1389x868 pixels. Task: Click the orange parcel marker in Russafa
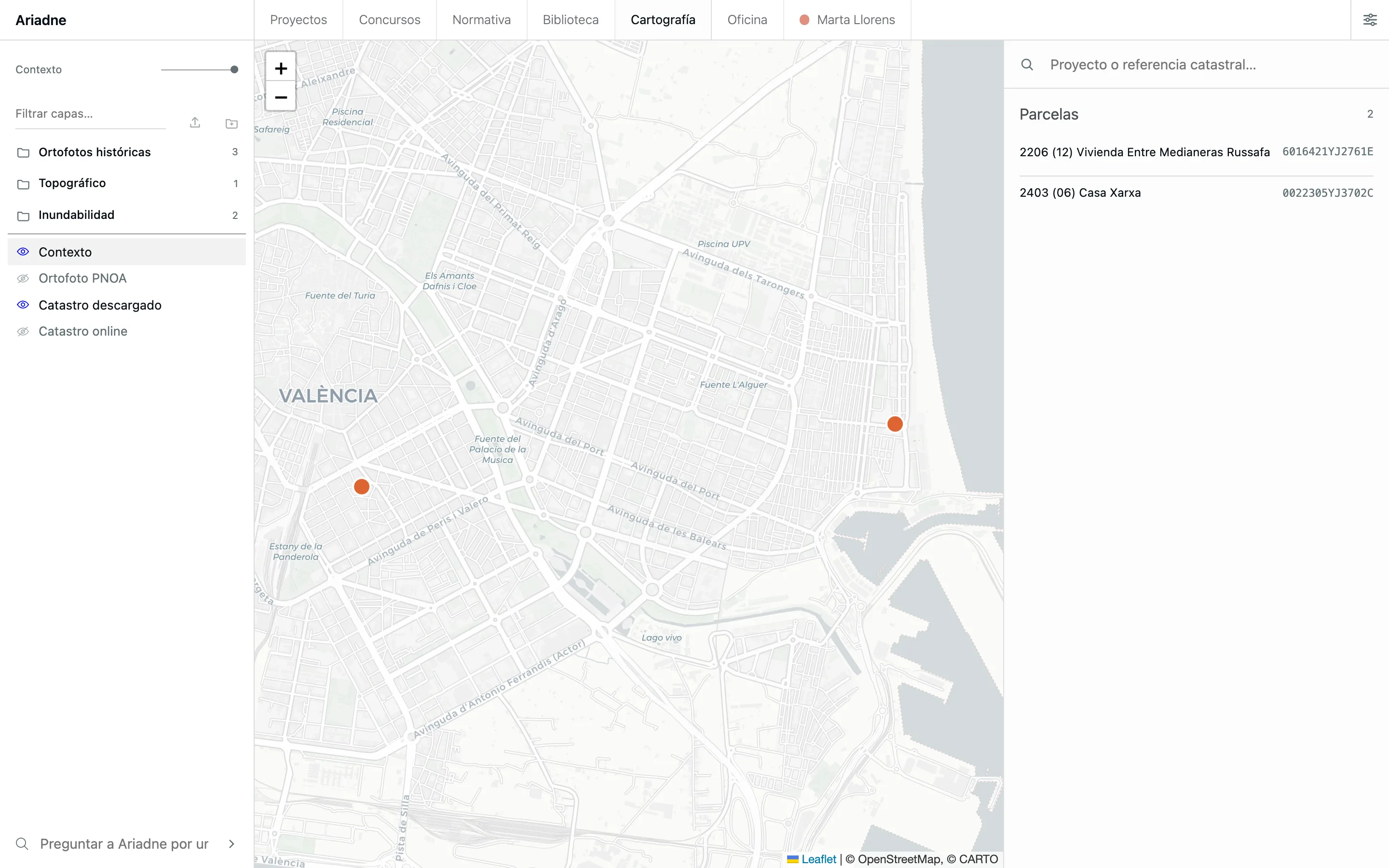(362, 486)
